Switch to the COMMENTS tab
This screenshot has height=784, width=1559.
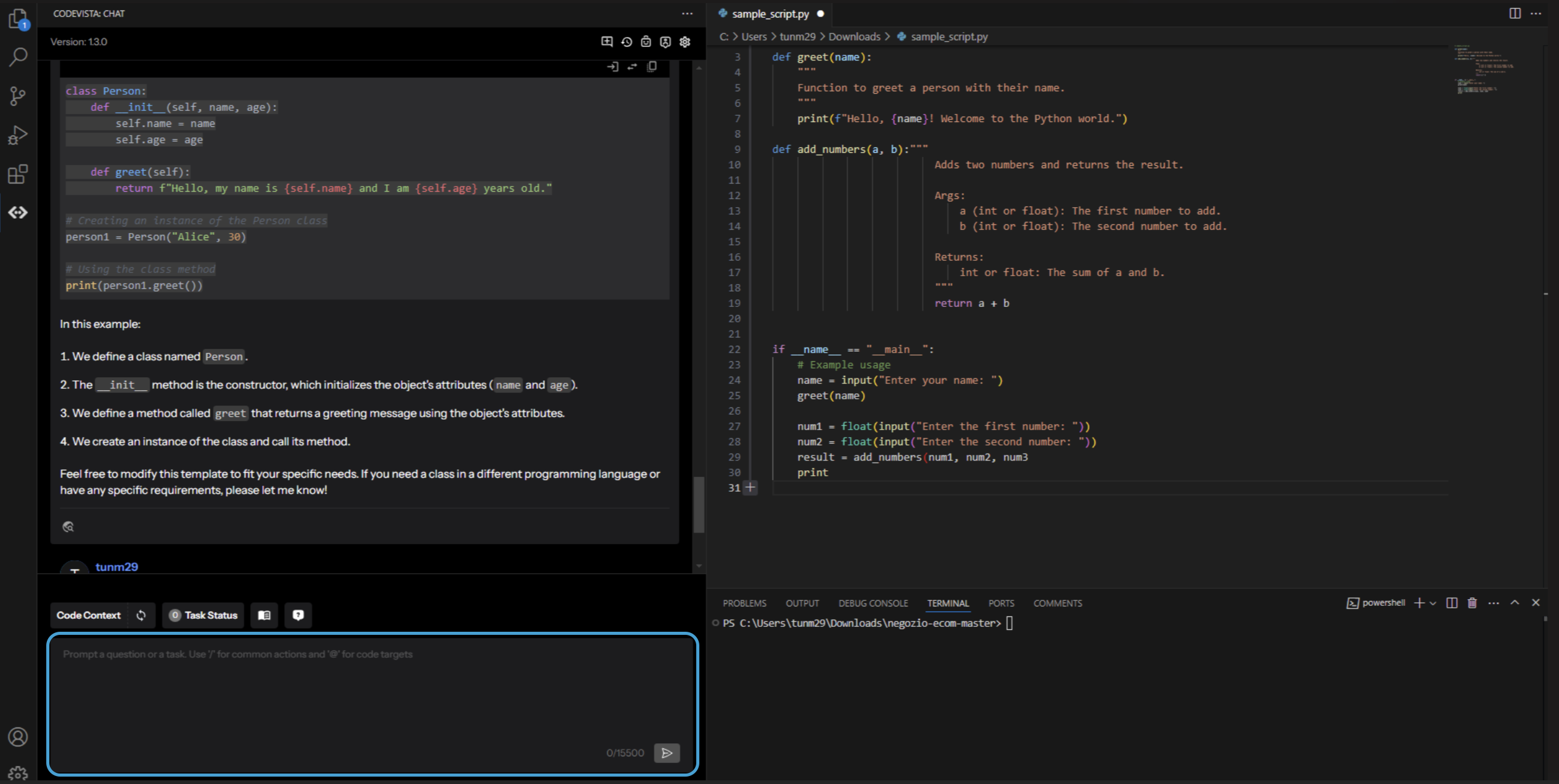pyautogui.click(x=1058, y=603)
